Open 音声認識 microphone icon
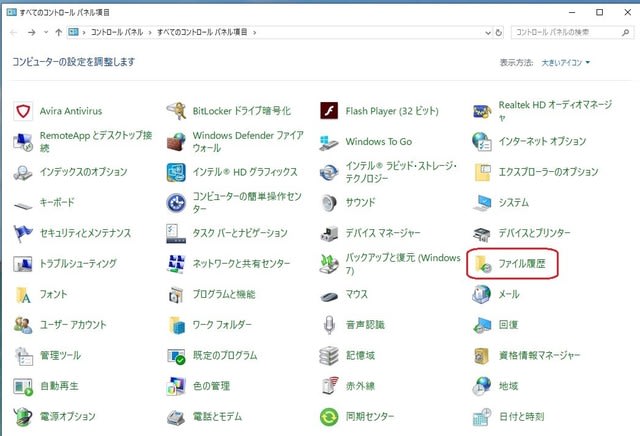The height and width of the screenshot is (436, 640). tap(329, 325)
